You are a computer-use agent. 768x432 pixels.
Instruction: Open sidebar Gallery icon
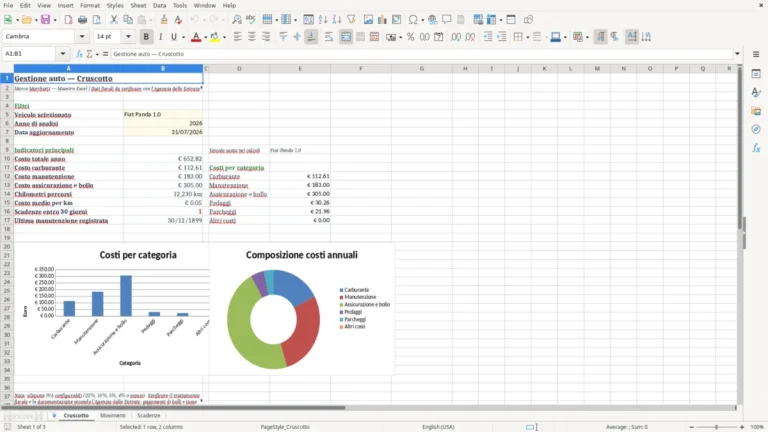point(756,111)
